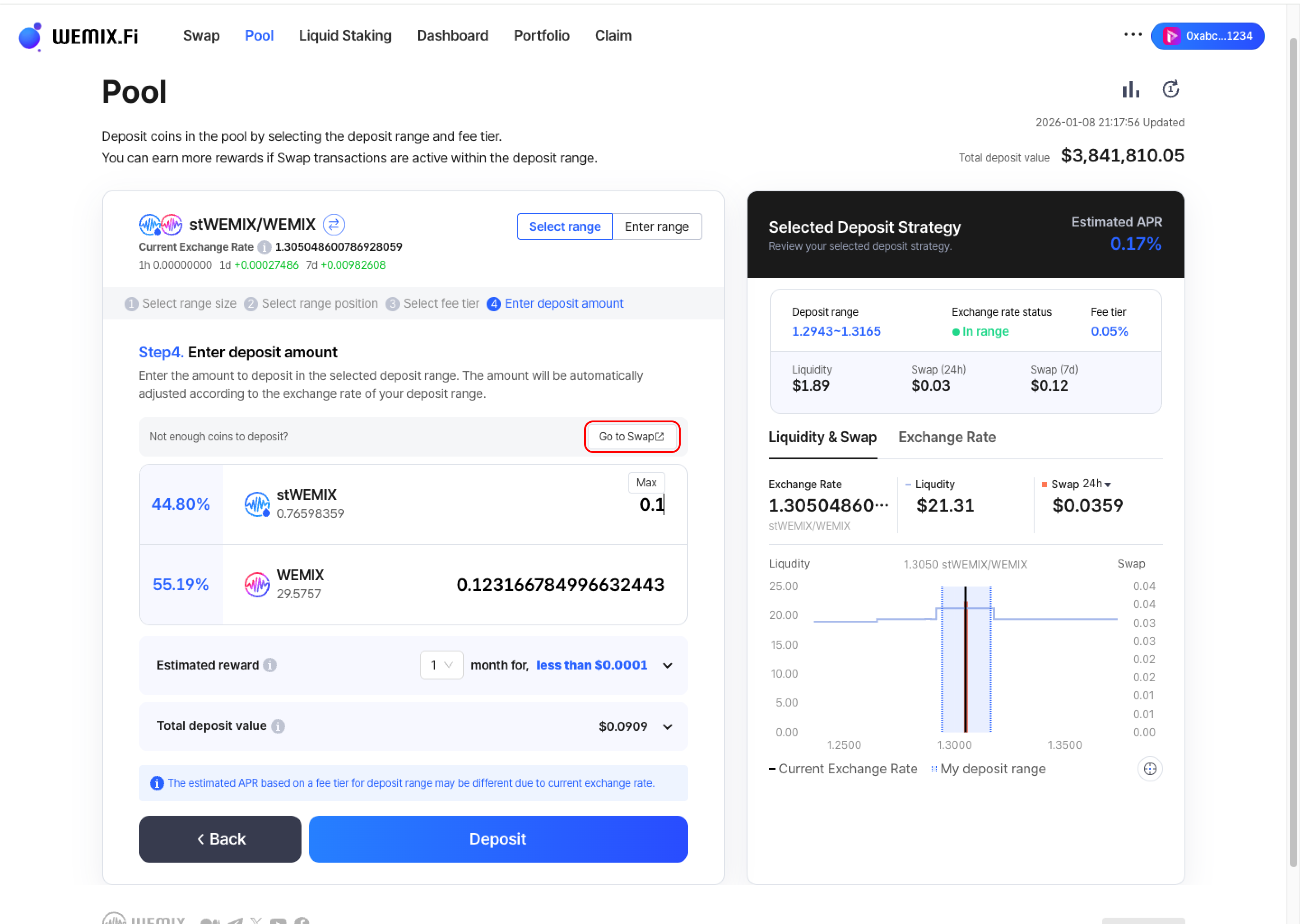The width and height of the screenshot is (1300, 924).
Task: Click the Go to Swap link
Action: tap(631, 436)
